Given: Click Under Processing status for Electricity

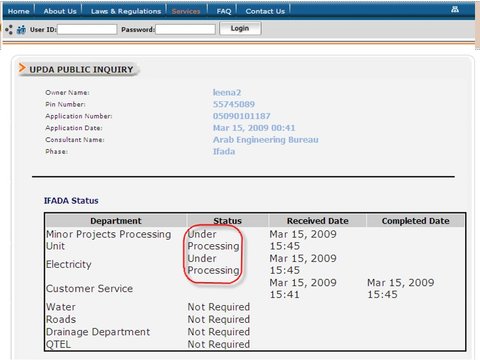Looking at the screenshot, I should point(213,264).
